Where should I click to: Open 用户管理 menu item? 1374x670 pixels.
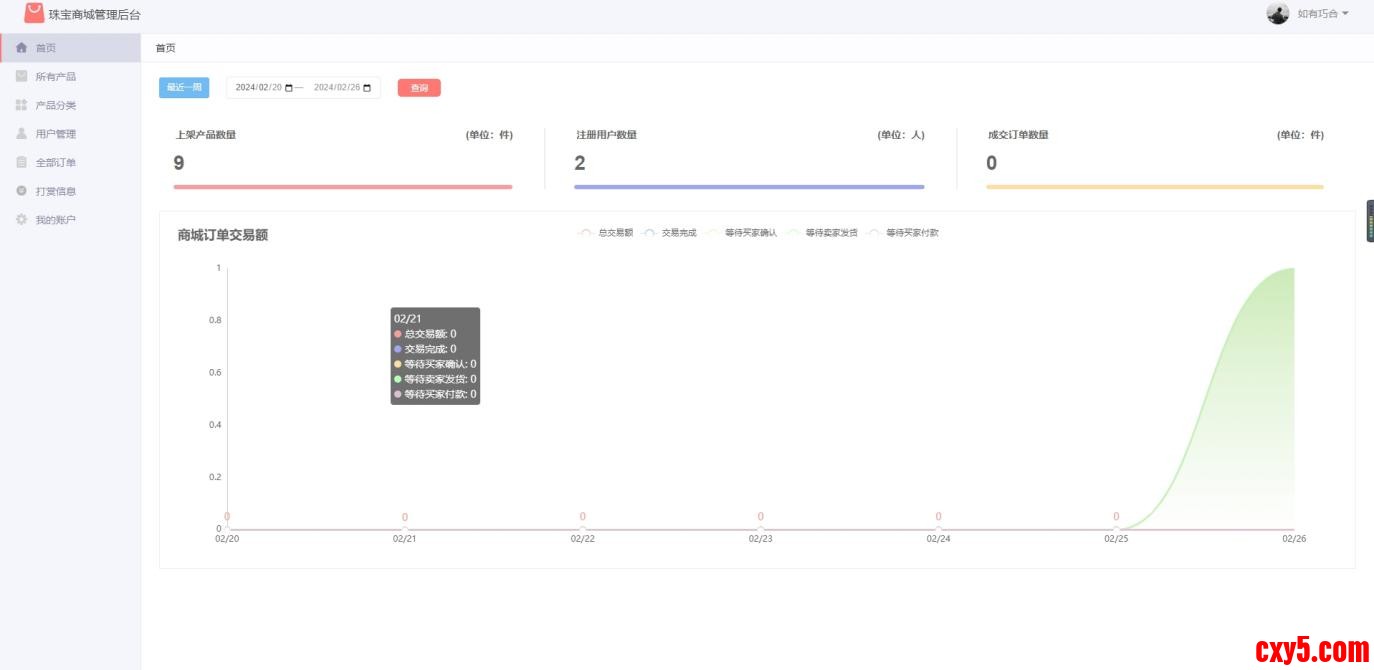click(x=56, y=134)
